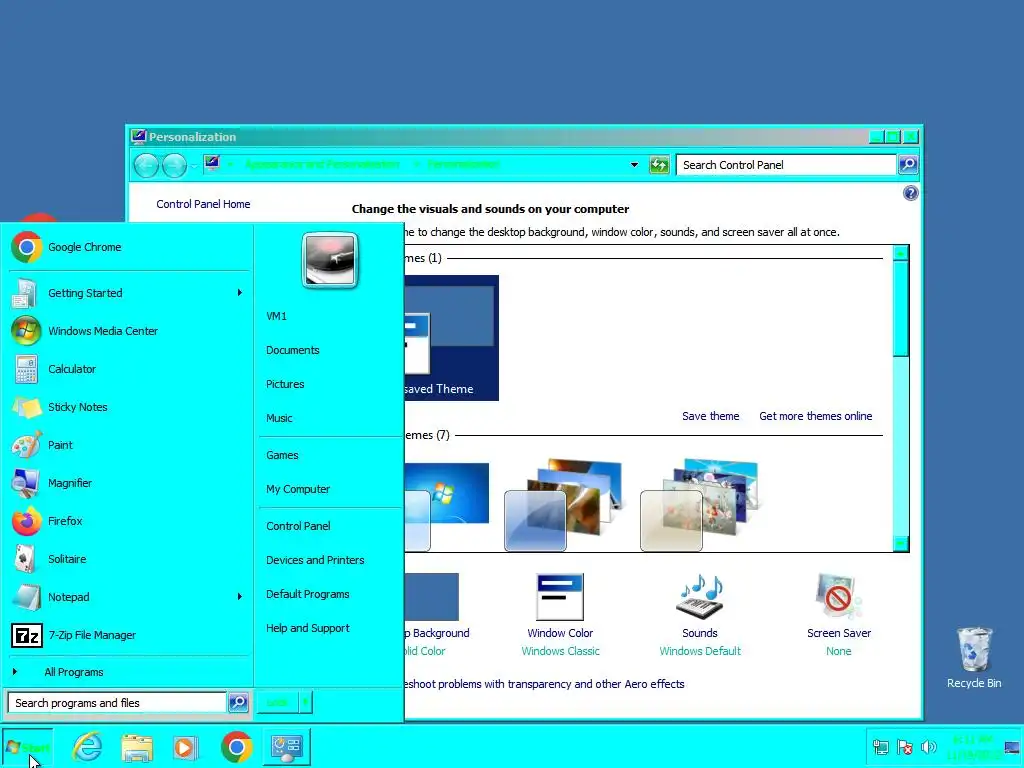Click the refresh button beside address bar
This screenshot has height=768, width=1024.
pyautogui.click(x=659, y=165)
